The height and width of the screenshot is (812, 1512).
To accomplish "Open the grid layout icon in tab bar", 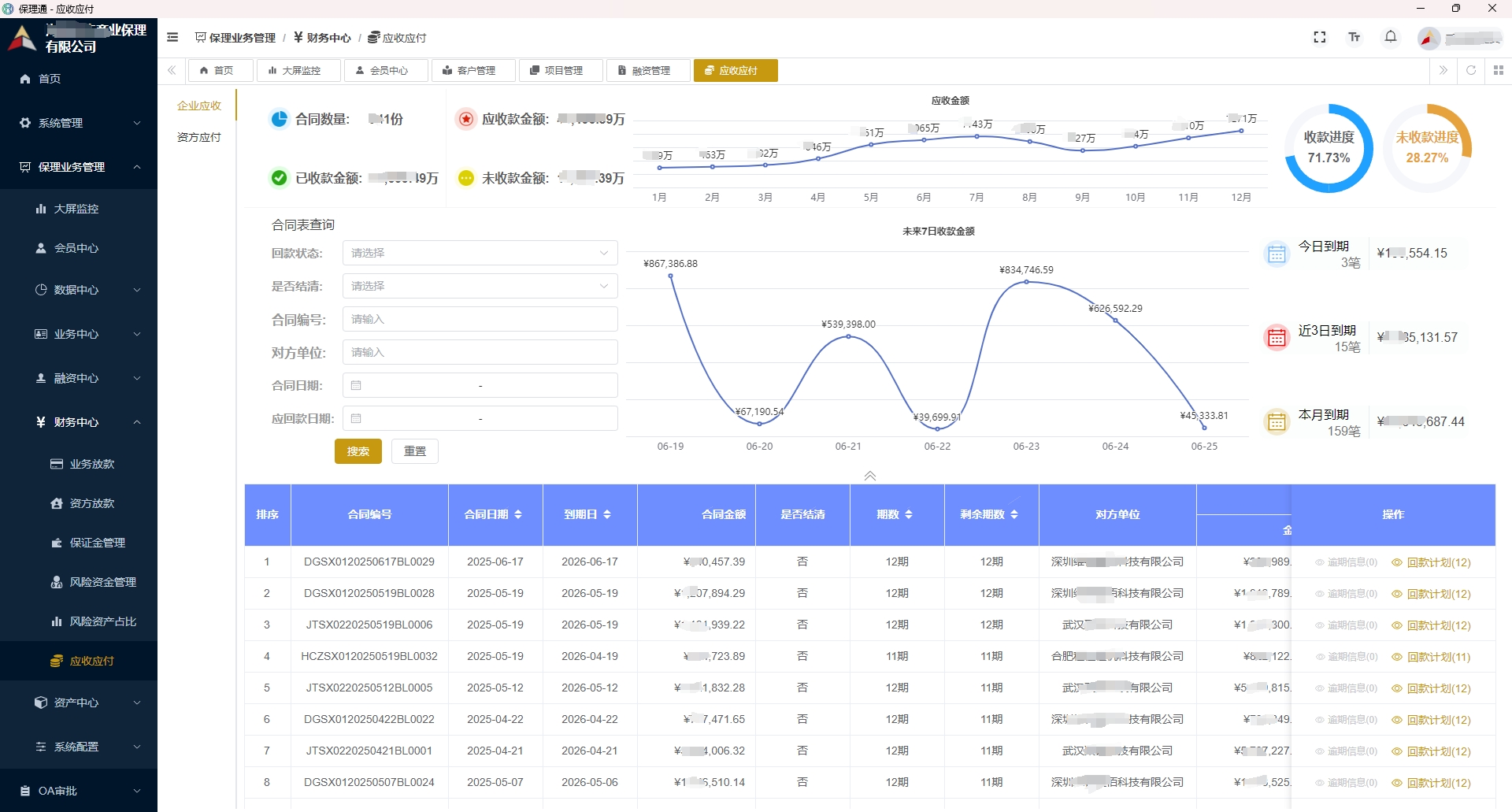I will click(1498, 70).
